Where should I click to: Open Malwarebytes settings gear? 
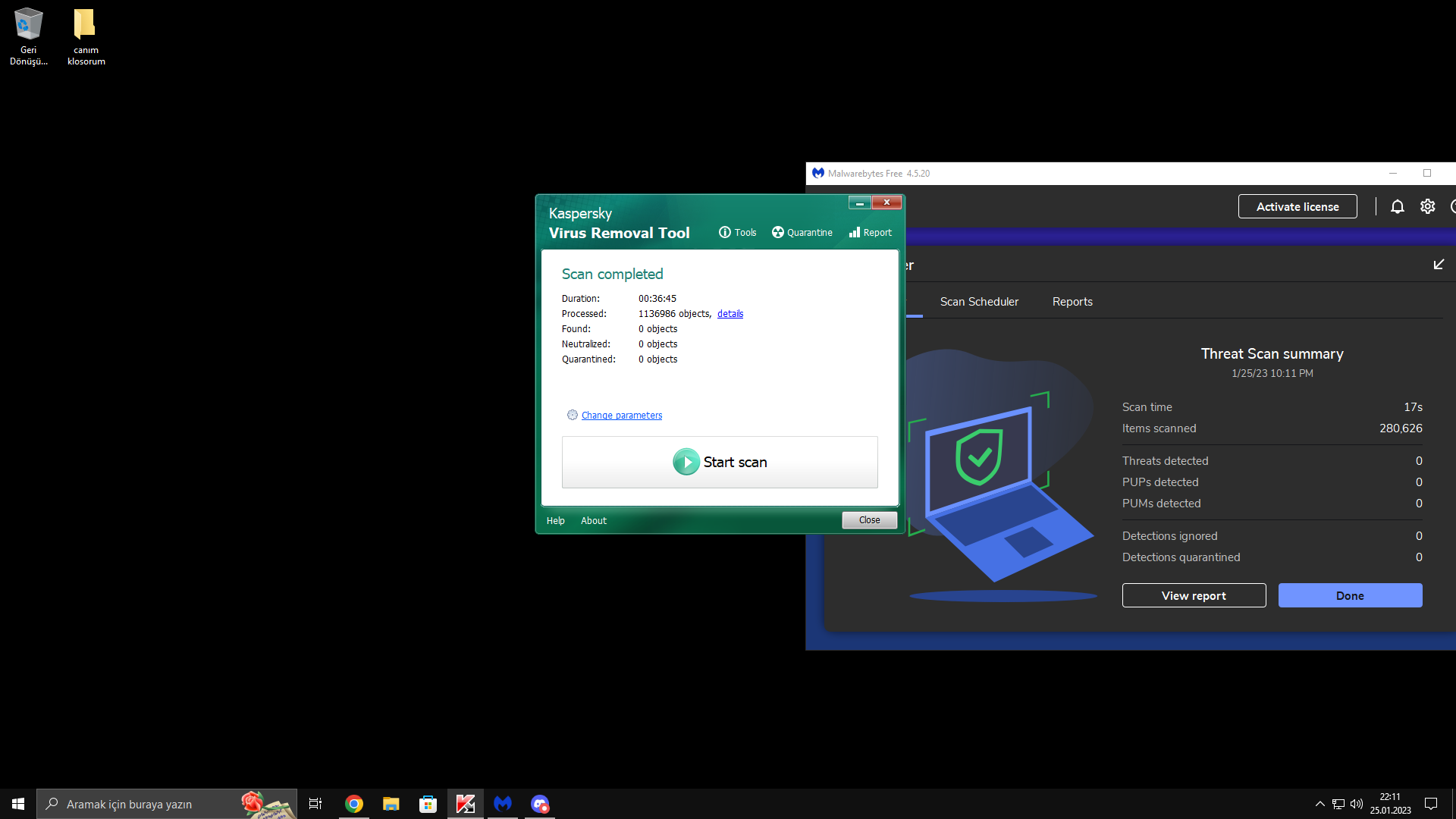point(1427,206)
